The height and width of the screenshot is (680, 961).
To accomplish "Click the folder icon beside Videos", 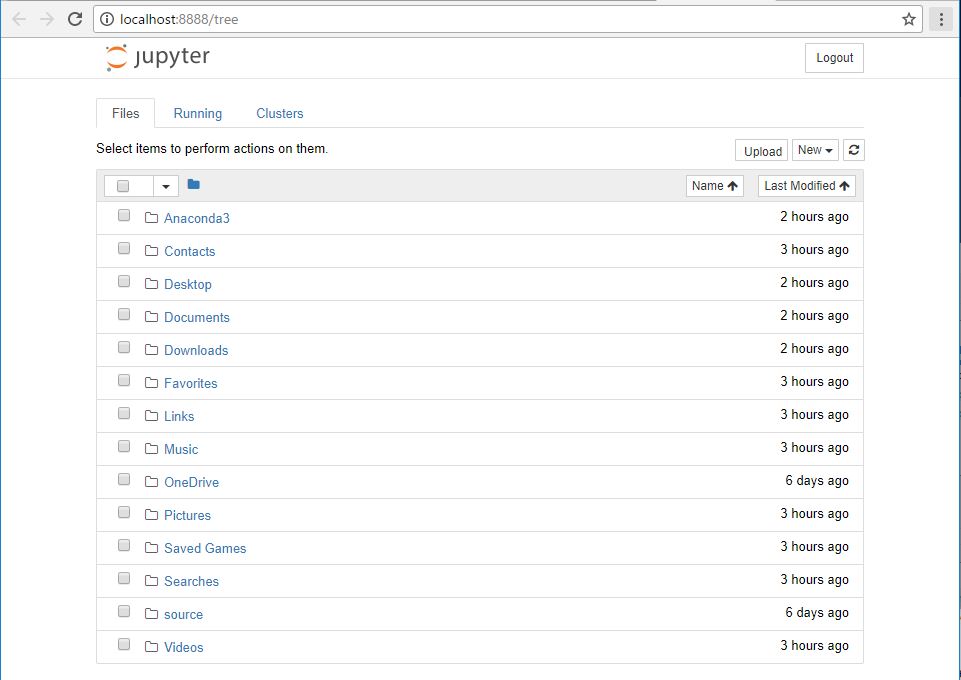I will pyautogui.click(x=151, y=647).
